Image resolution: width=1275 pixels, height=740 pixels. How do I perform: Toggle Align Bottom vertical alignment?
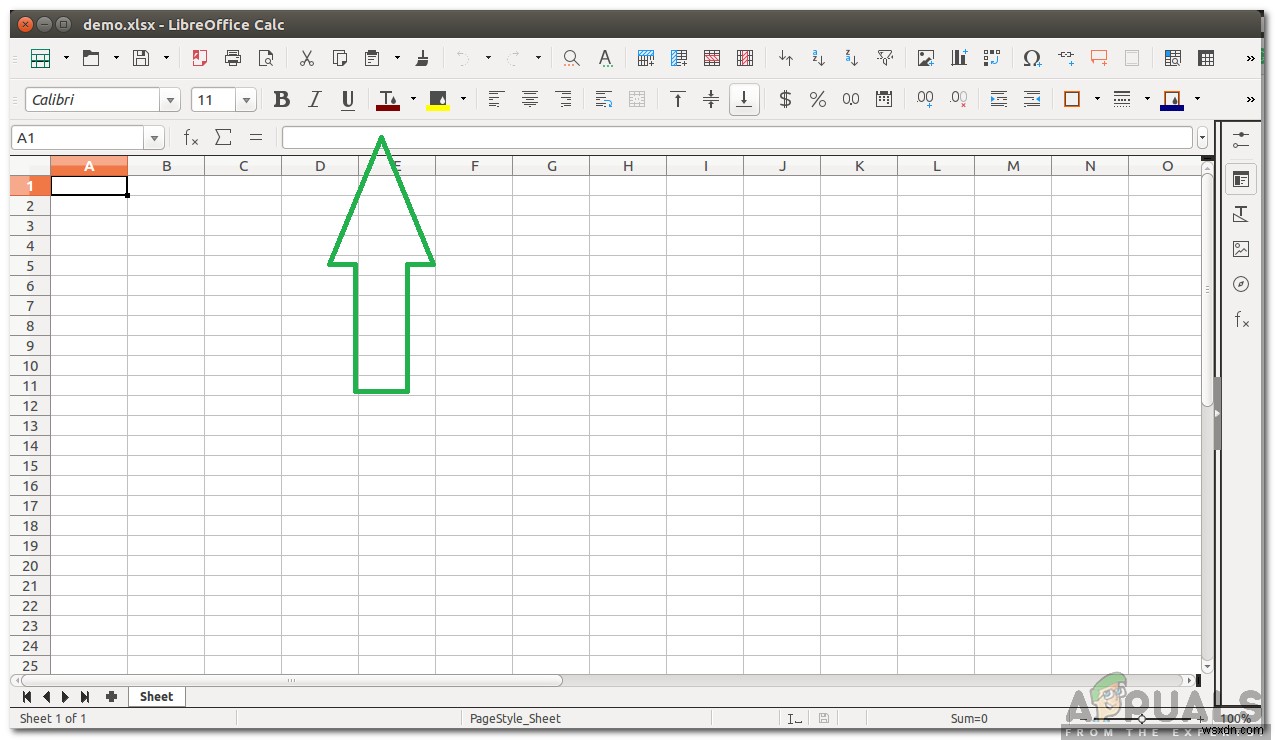744,99
